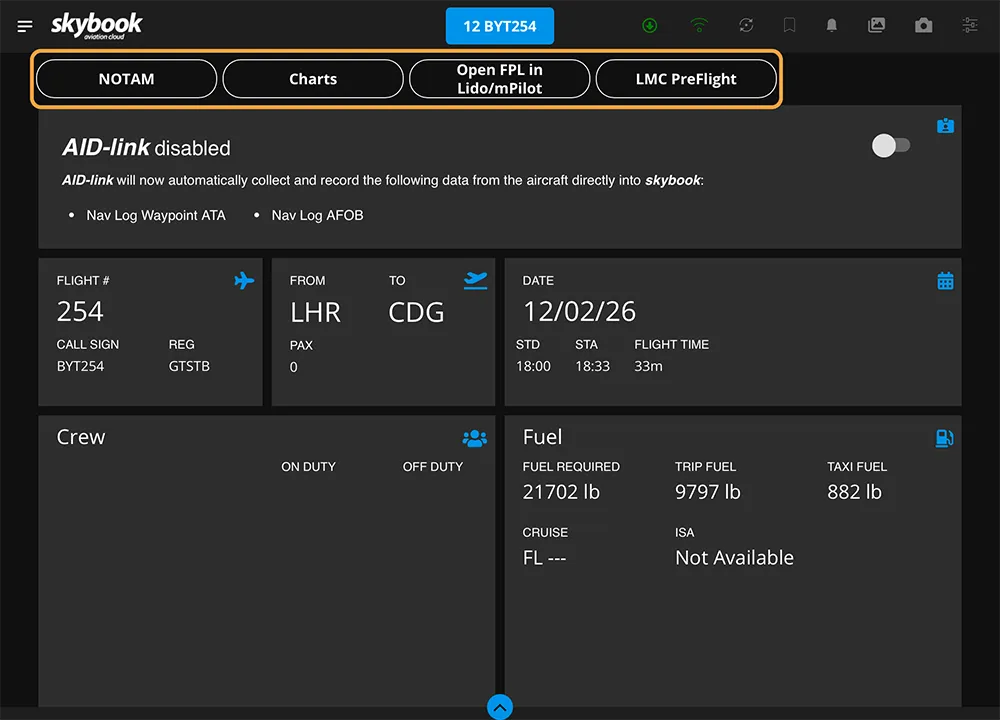
Task: Open notifications bell icon
Action: click(x=831, y=26)
